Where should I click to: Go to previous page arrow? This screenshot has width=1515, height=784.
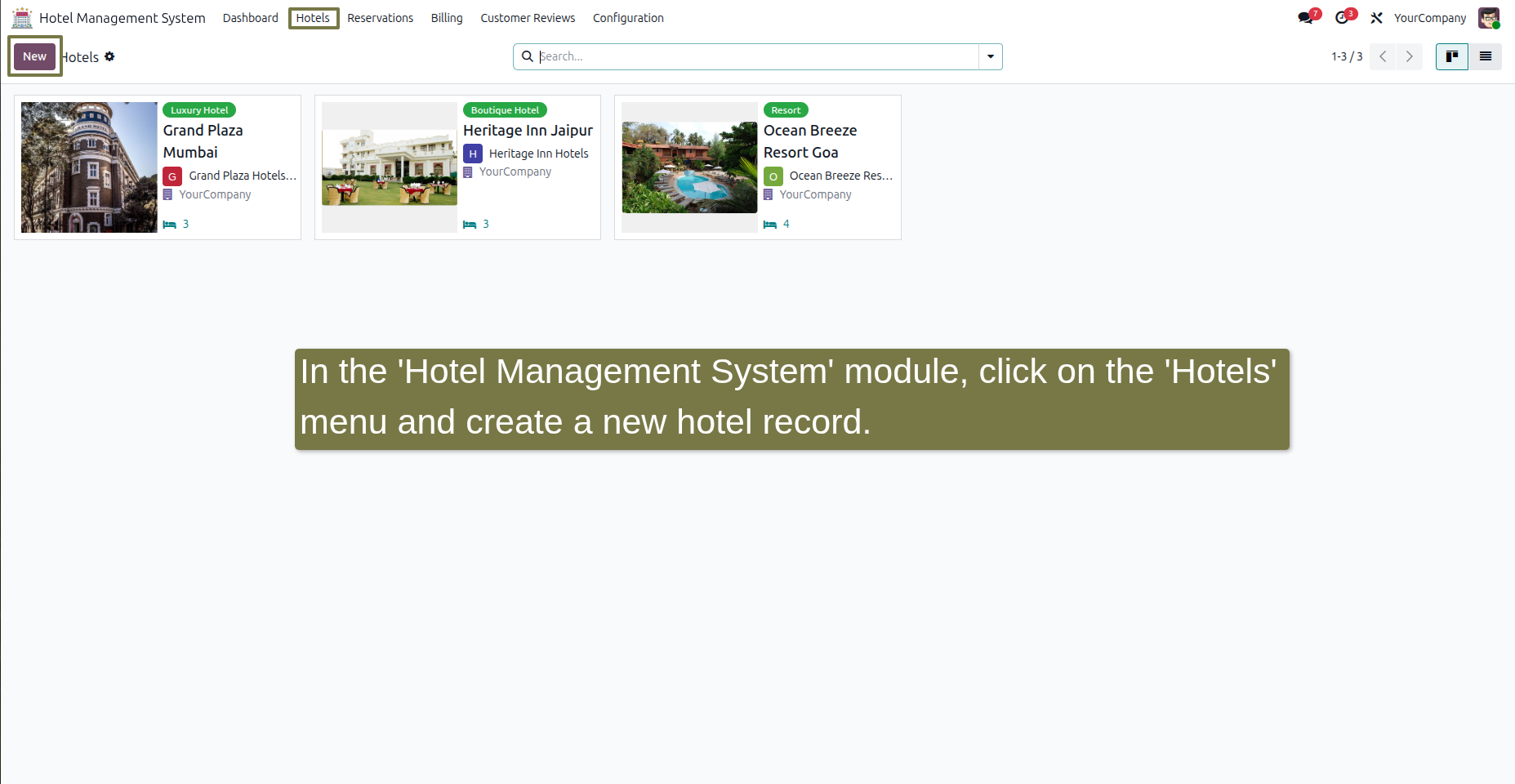[1383, 56]
